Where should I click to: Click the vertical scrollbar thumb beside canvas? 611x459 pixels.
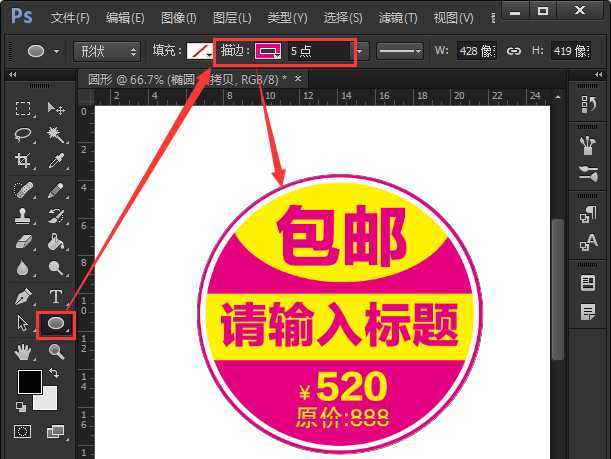coord(558,289)
